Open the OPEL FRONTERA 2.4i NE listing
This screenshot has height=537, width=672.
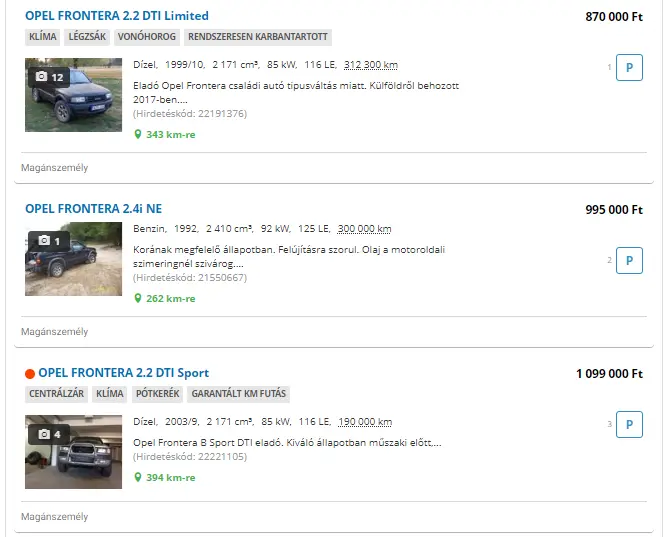pos(93,209)
